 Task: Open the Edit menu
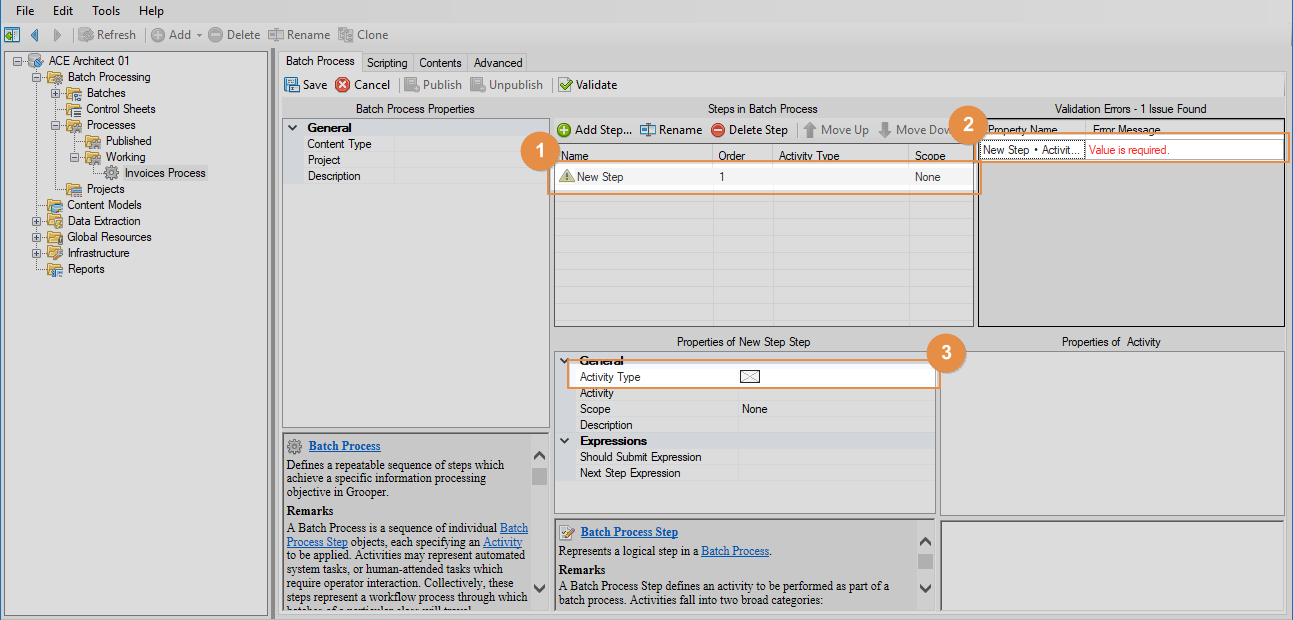coord(63,10)
